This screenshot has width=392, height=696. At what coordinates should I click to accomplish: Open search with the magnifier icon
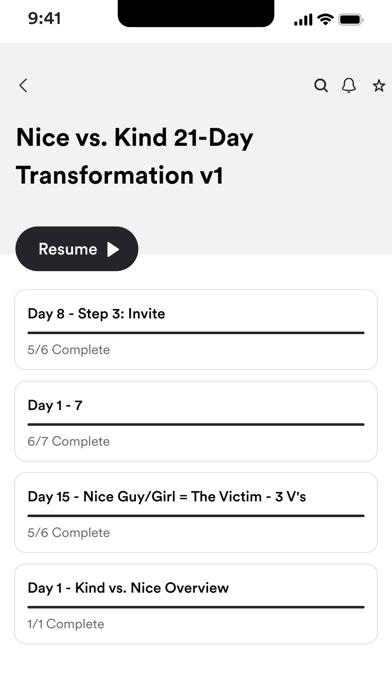pyautogui.click(x=321, y=85)
